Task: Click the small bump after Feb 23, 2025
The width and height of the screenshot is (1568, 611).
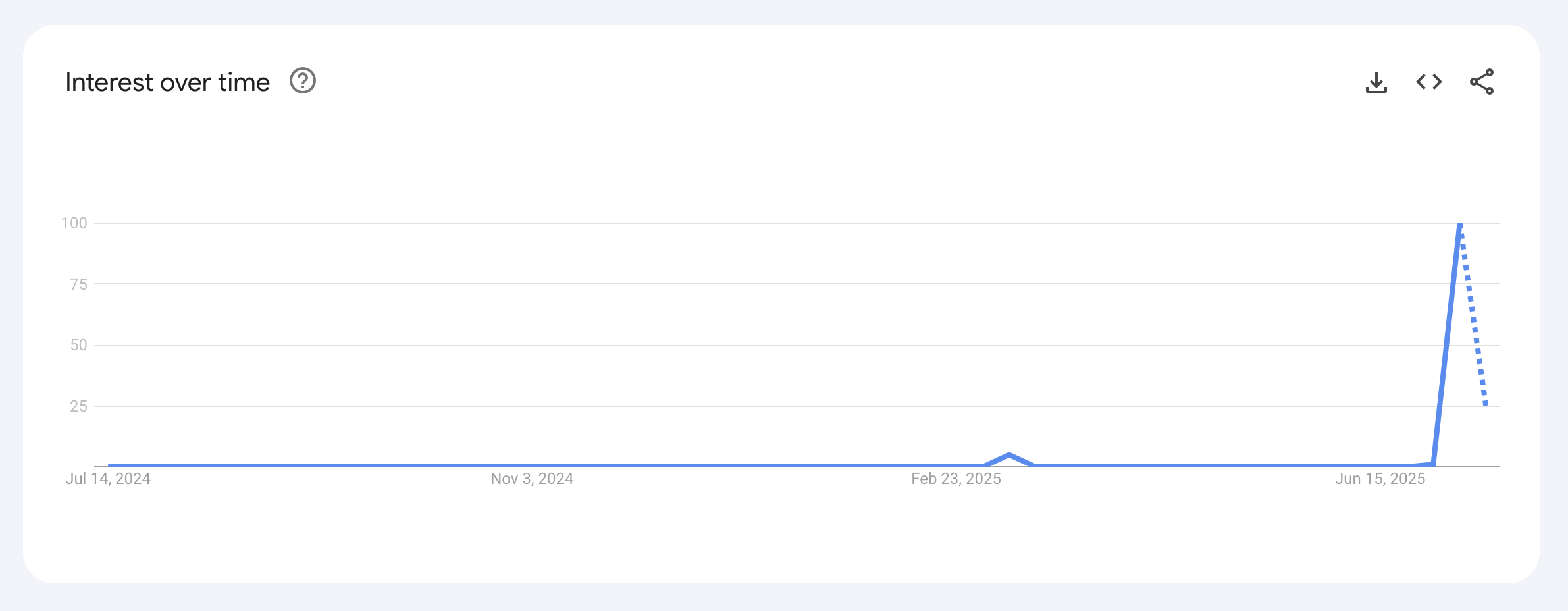Action: pos(1009,455)
